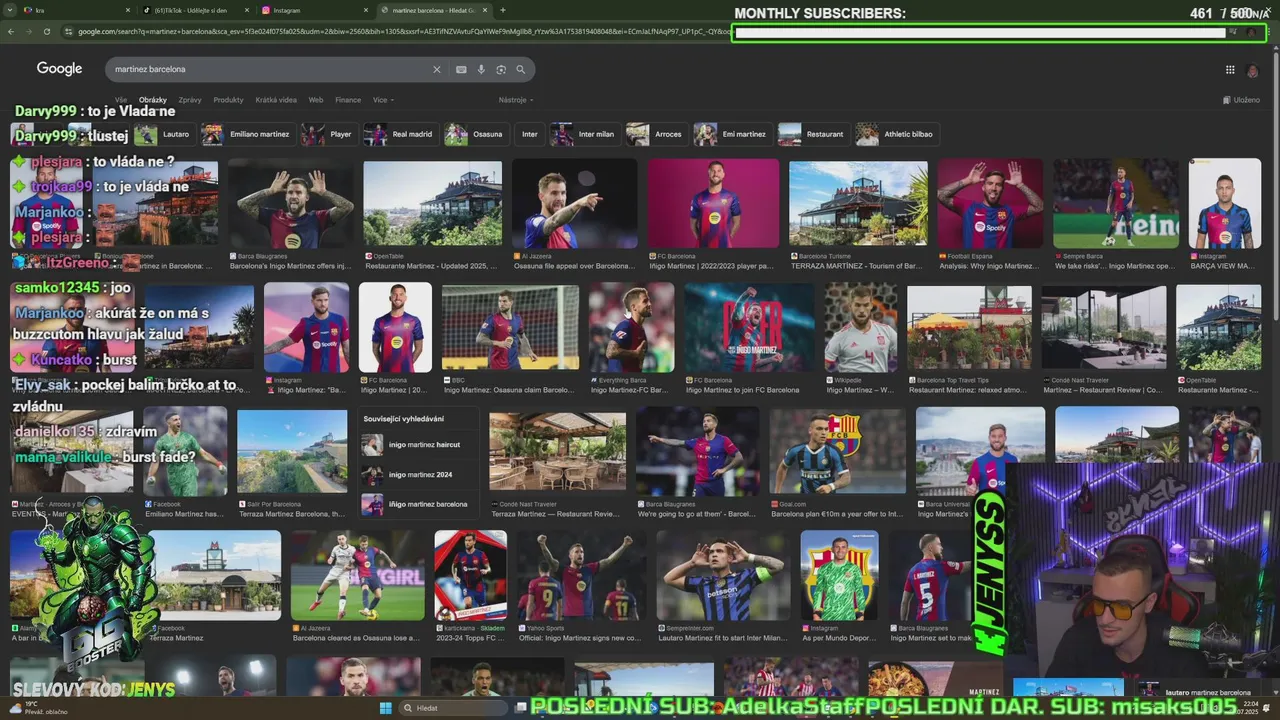Open the 'Zprávy' search category
The height and width of the screenshot is (720, 1280).
pyautogui.click(x=190, y=100)
